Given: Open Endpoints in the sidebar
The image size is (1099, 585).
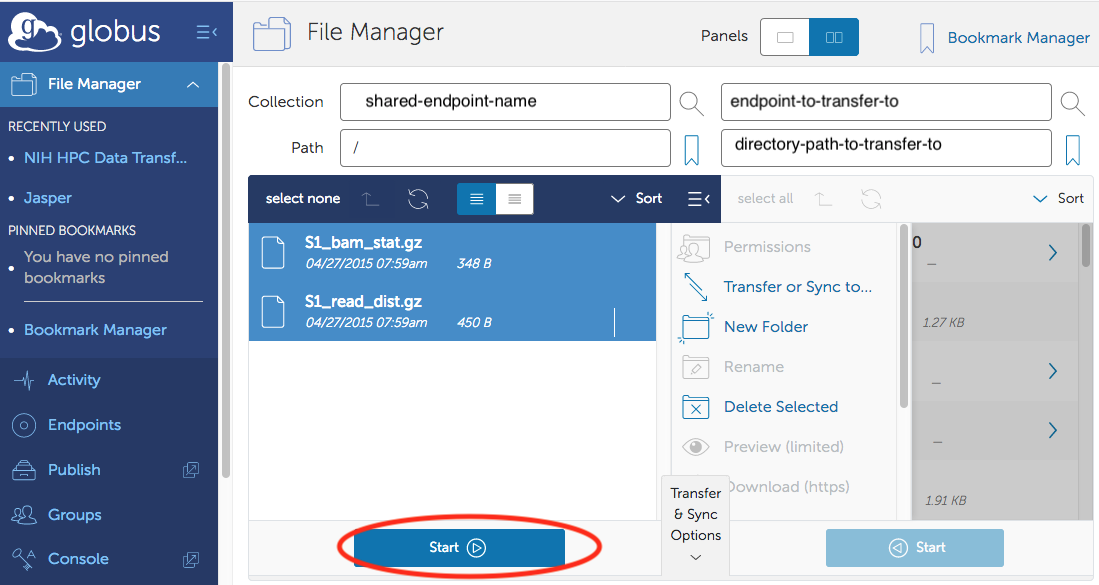Looking at the screenshot, I should click(84, 425).
